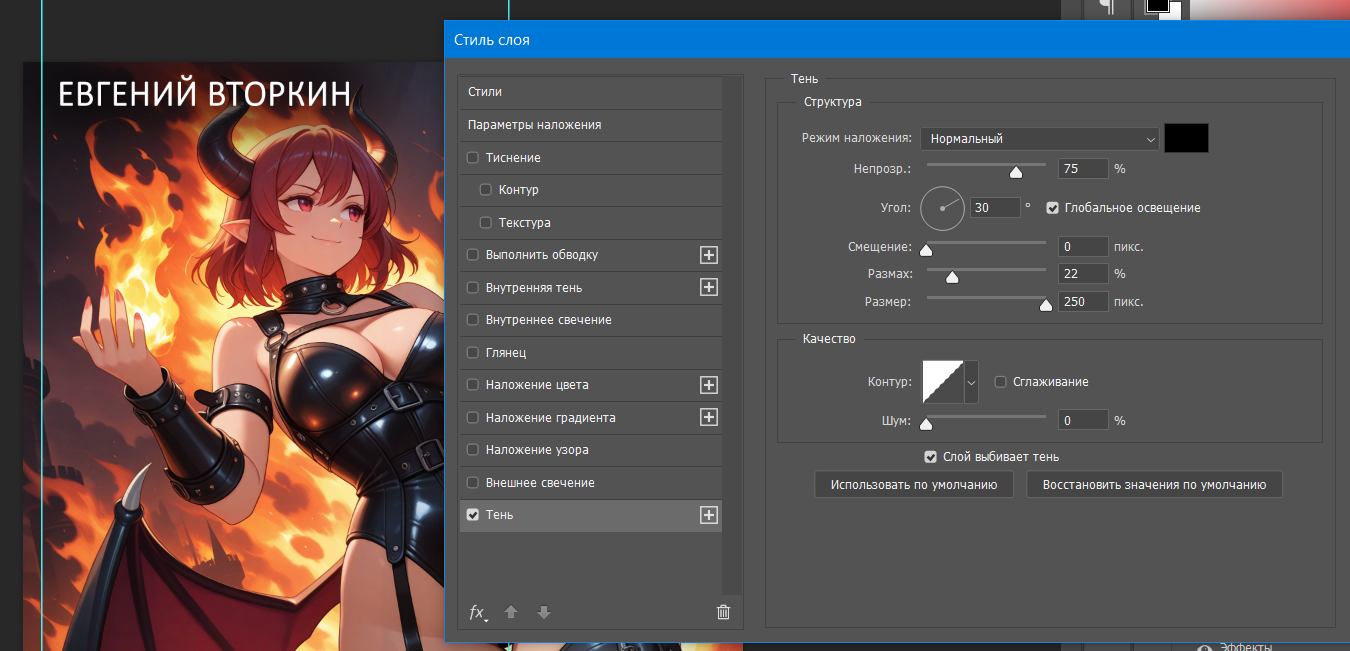1350x651 pixels.
Task: Expand the Контур preset picker arrow
Action: point(970,382)
